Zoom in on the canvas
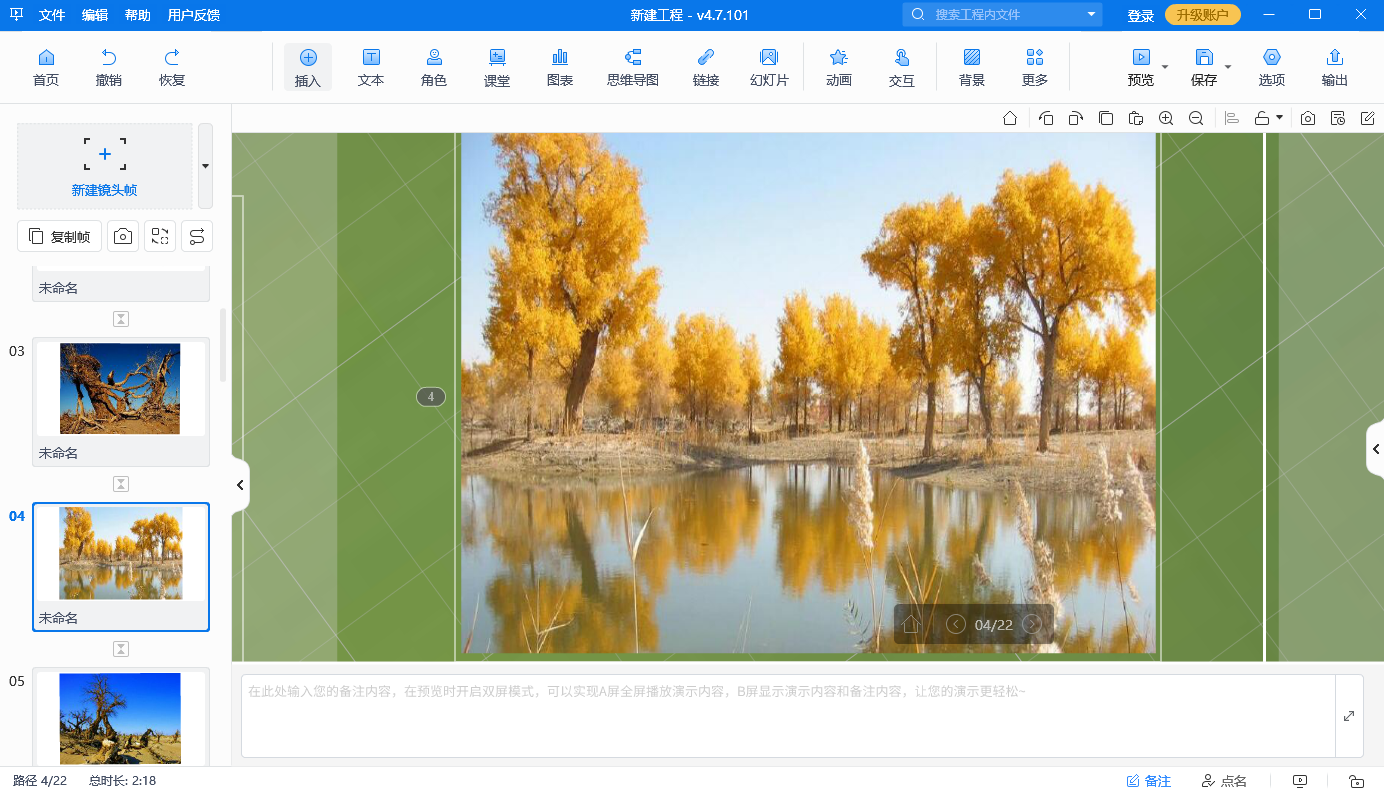The height and width of the screenshot is (792, 1384). pyautogui.click(x=1166, y=118)
